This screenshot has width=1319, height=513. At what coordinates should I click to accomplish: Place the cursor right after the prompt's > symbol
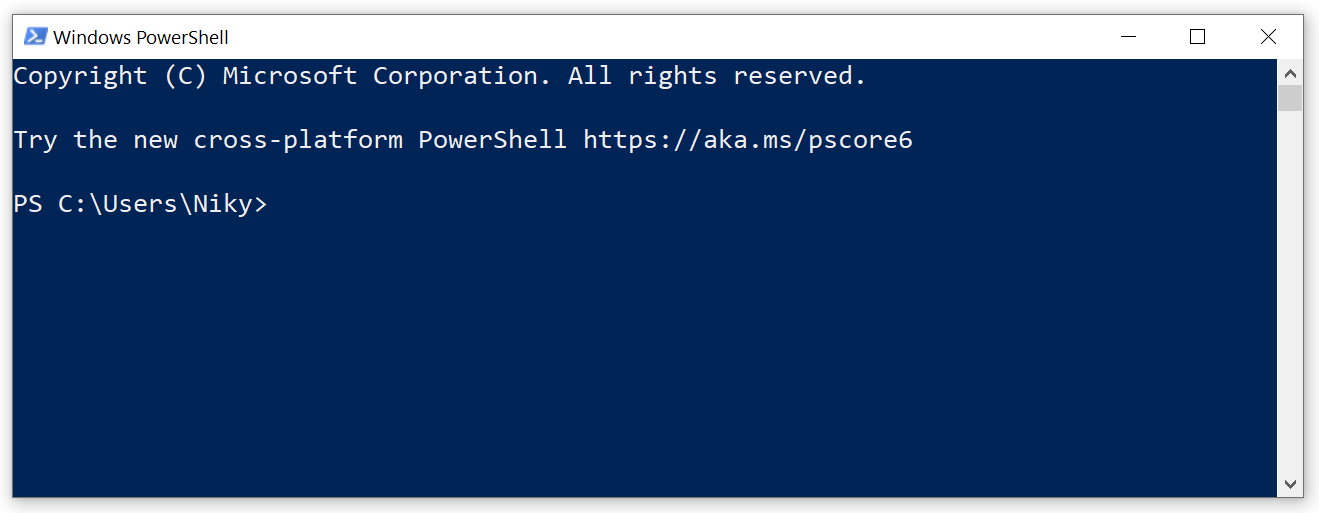pyautogui.click(x=272, y=204)
